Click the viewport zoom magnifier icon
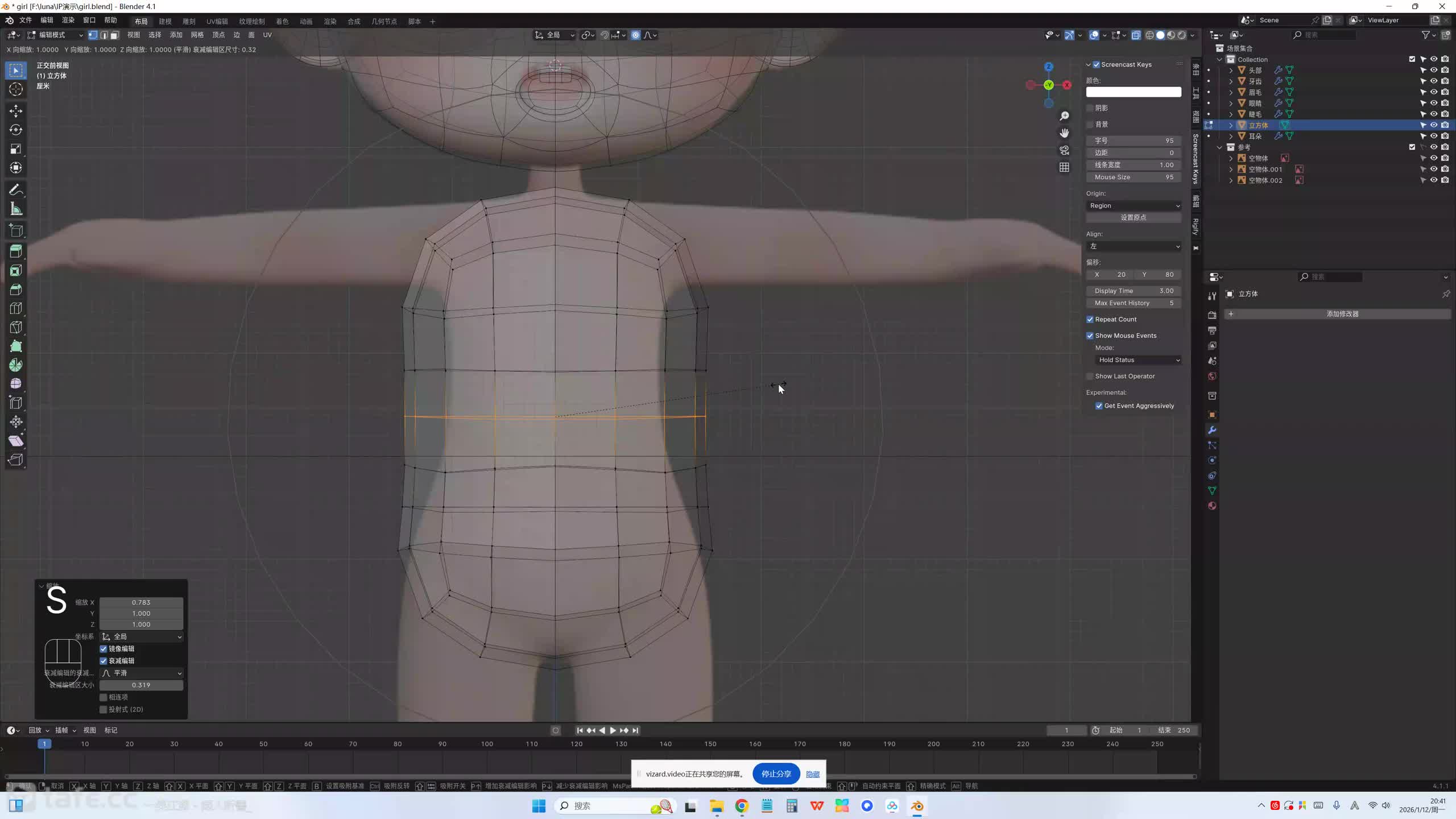 [x=1064, y=116]
